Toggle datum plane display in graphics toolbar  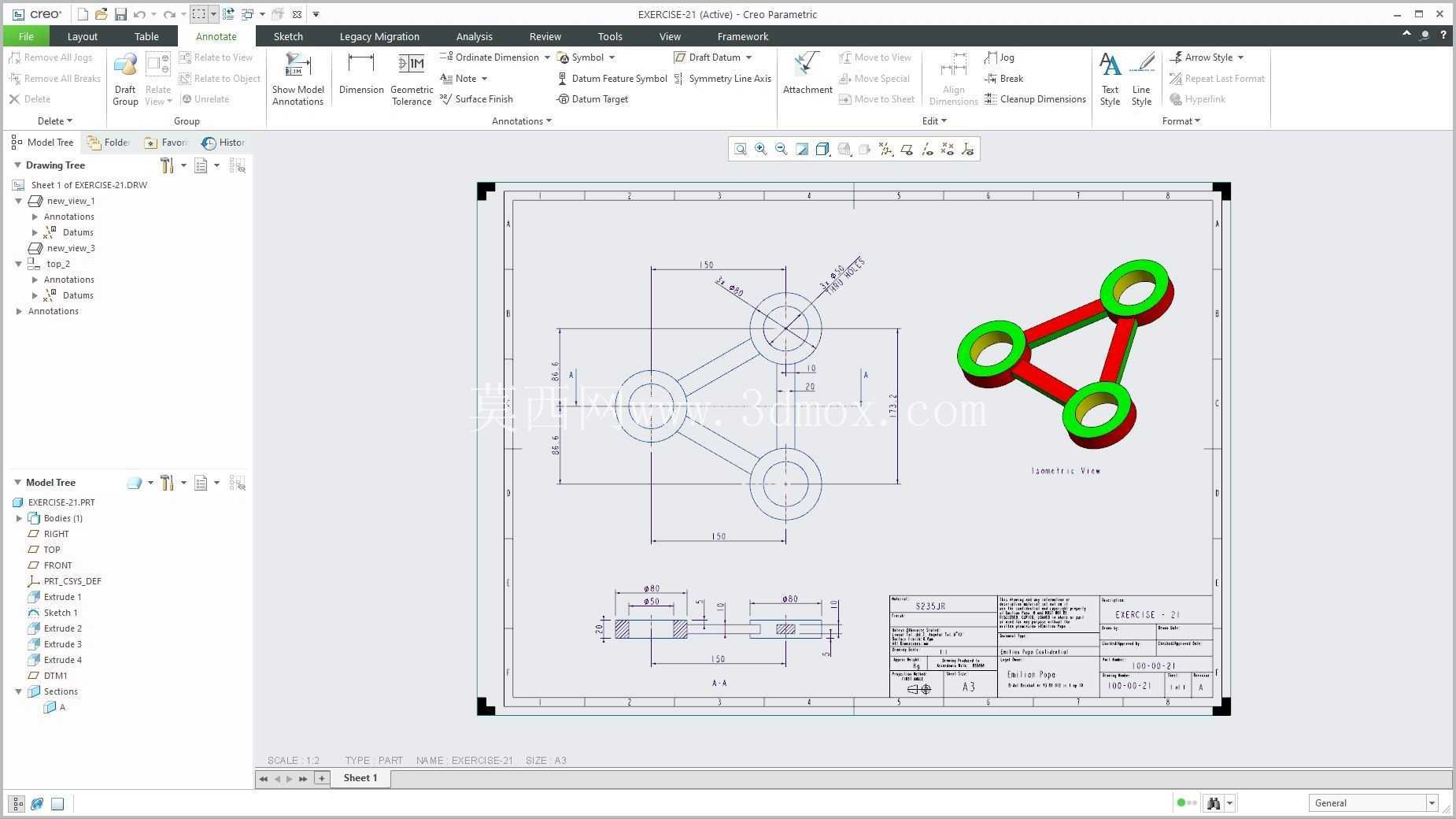click(x=907, y=149)
